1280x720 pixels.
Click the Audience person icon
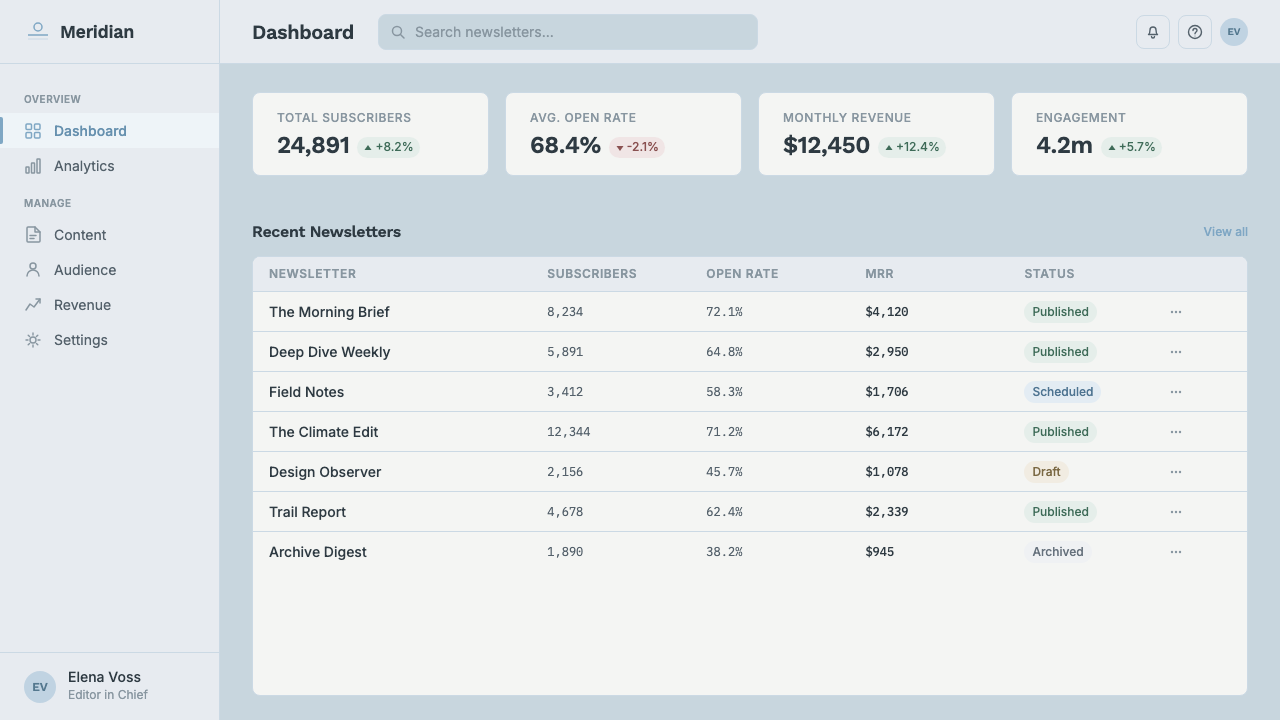click(33, 270)
